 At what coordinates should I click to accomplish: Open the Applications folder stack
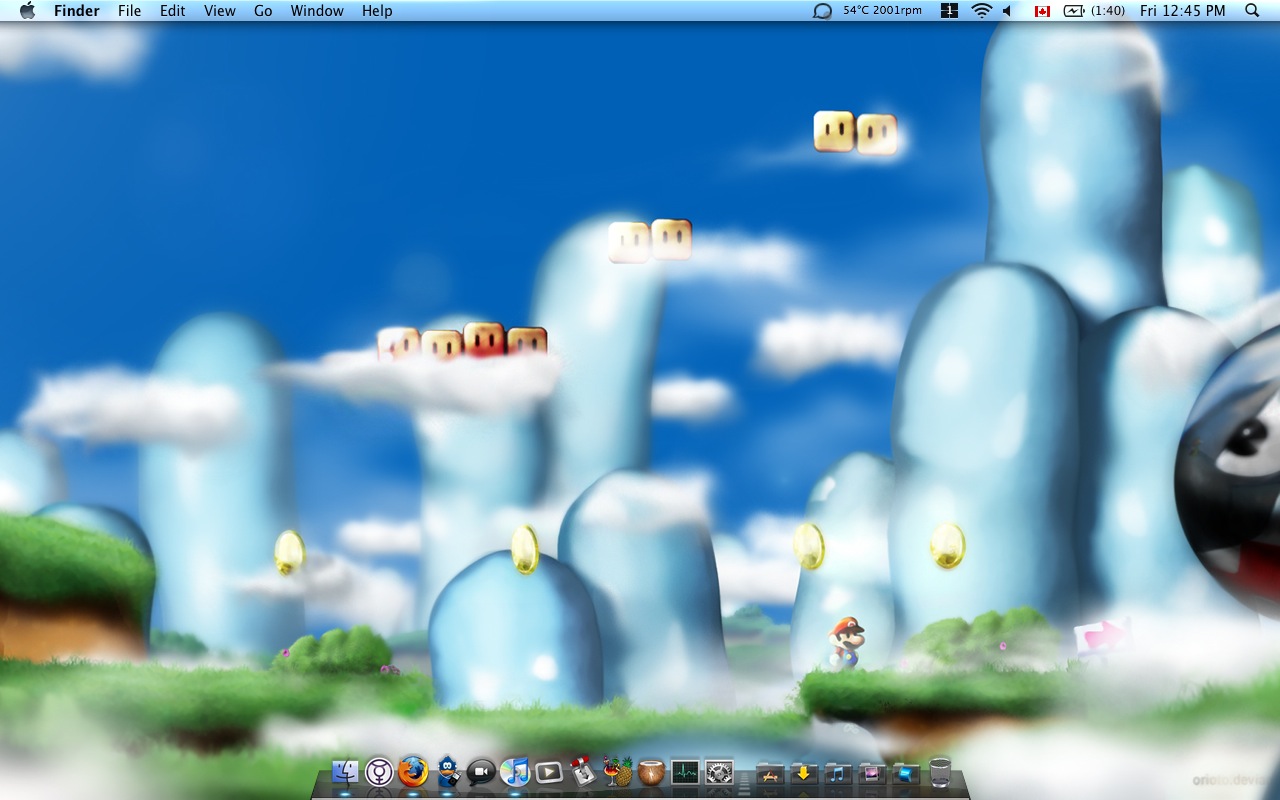(771, 773)
